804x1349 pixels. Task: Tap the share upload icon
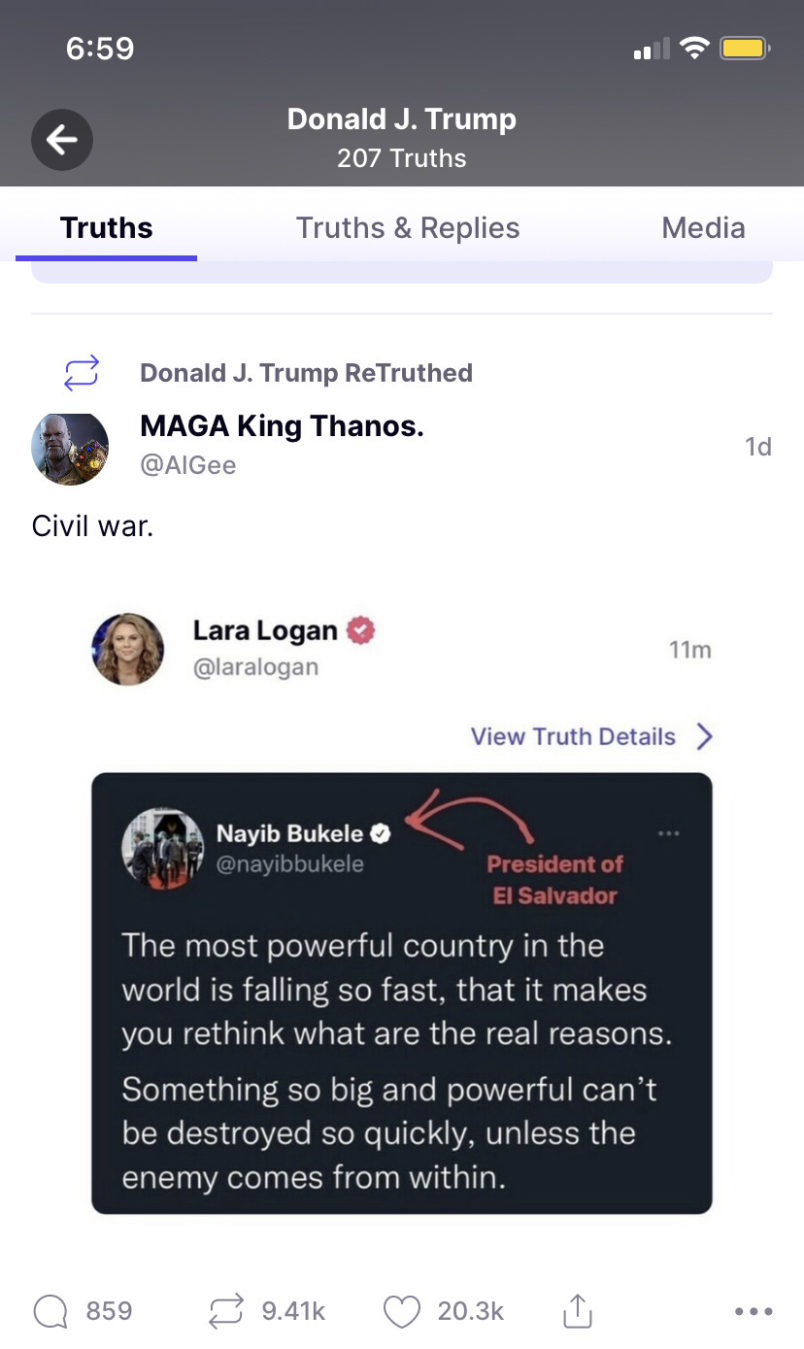[x=577, y=1311]
